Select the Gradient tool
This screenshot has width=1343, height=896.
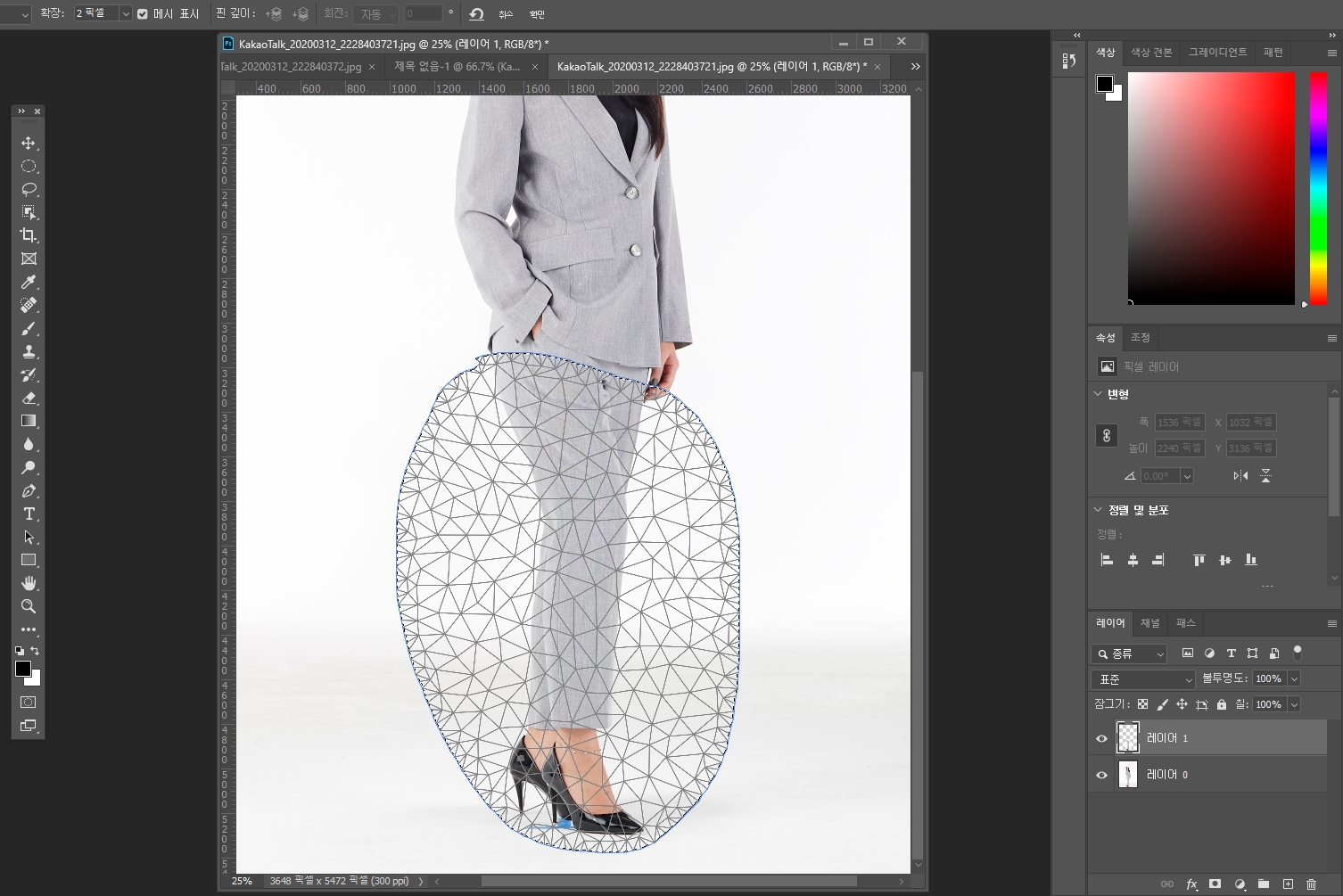pos(29,421)
